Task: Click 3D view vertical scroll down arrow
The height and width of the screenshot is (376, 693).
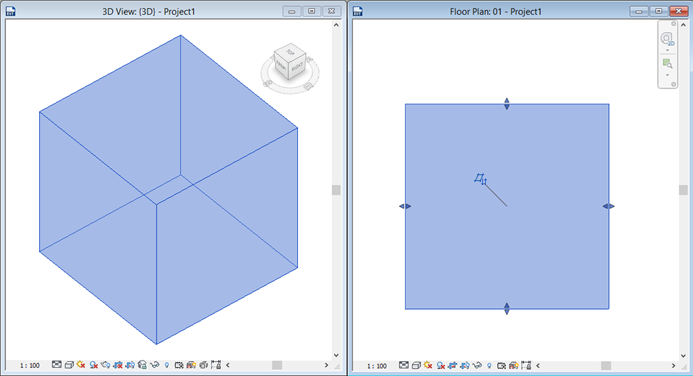Action: (336, 355)
